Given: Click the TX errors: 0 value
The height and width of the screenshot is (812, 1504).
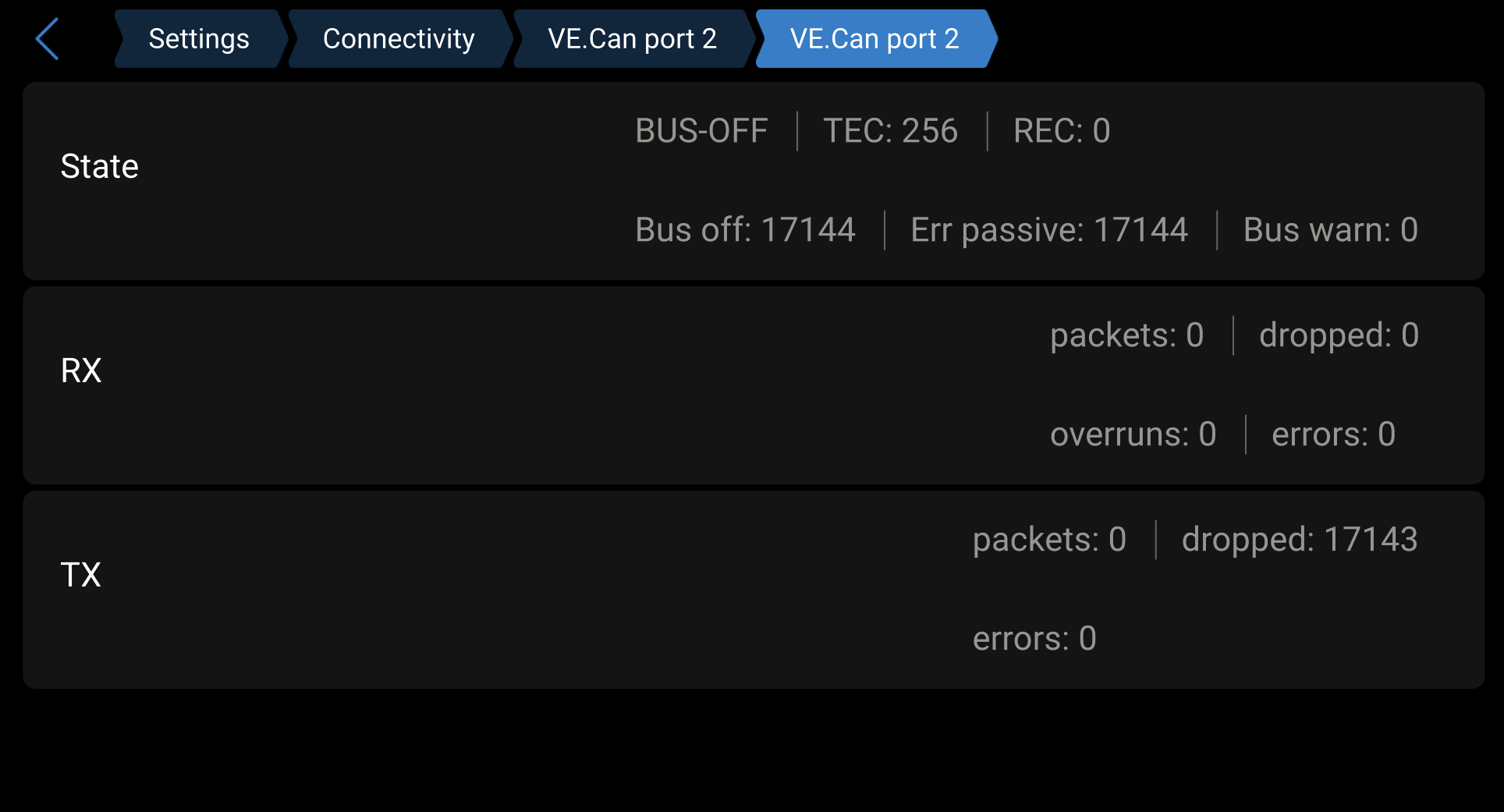Looking at the screenshot, I should pyautogui.click(x=1034, y=639).
